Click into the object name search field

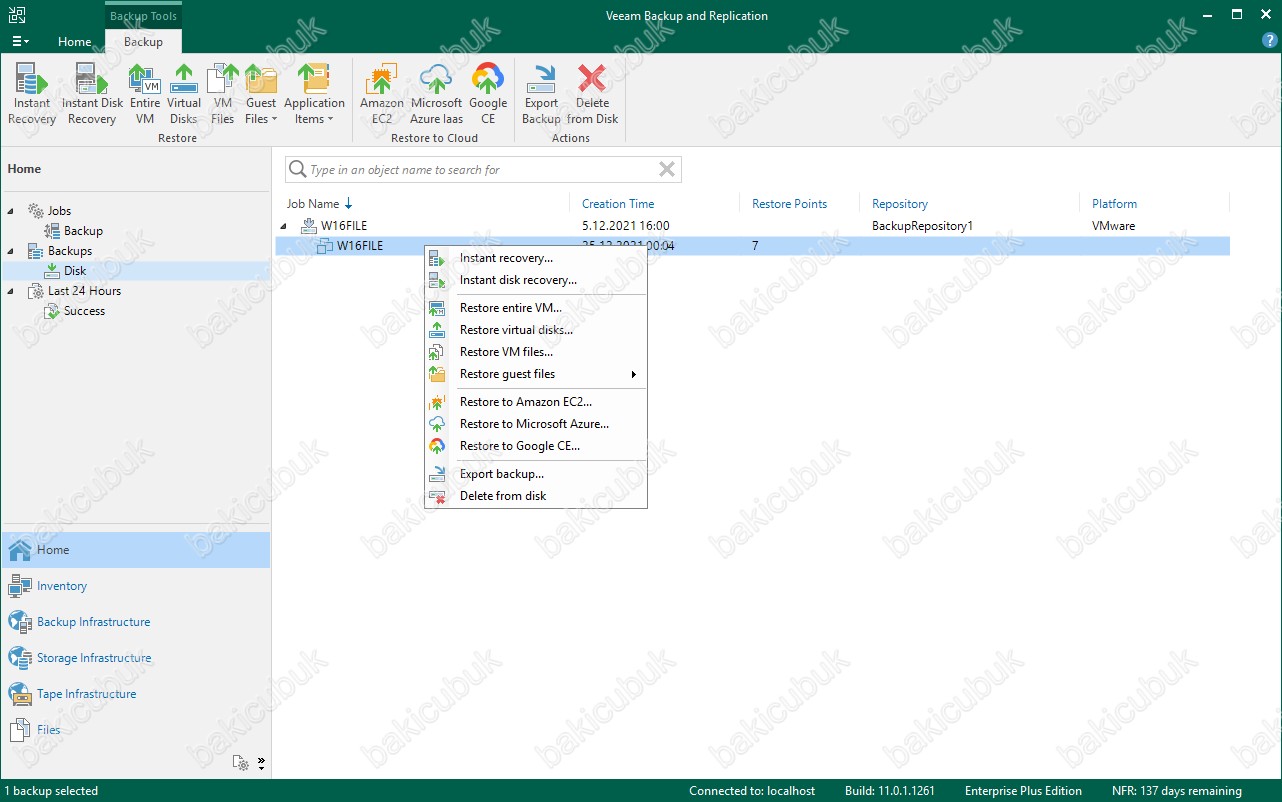484,170
